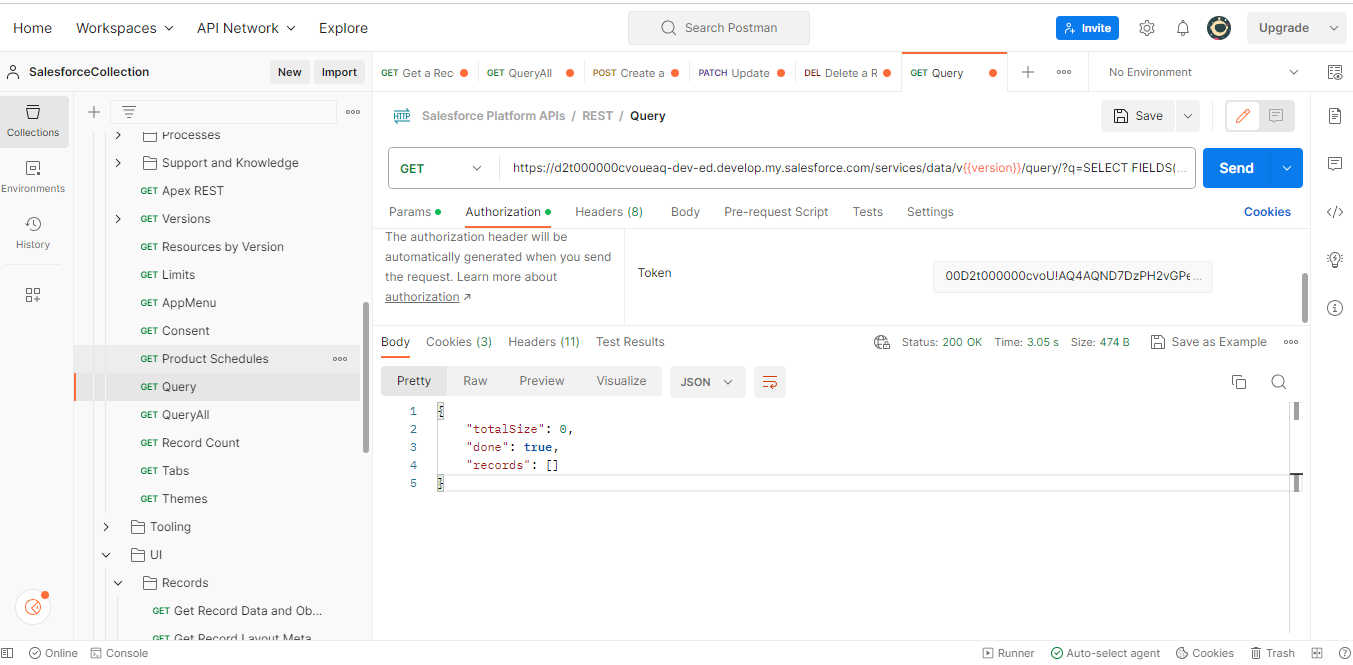Open the Workspaces dropdown
This screenshot has width=1353, height=665.
(124, 28)
